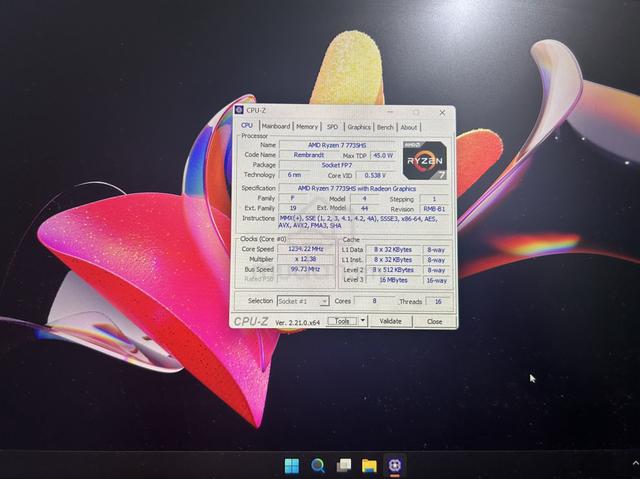Open the Memory tab
This screenshot has height=479, width=640.
[x=307, y=127]
